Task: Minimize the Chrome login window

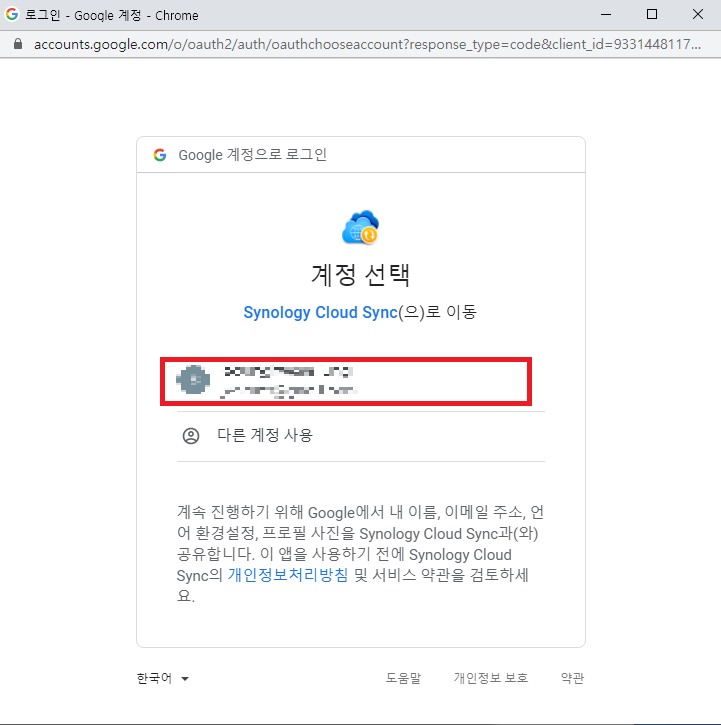Action: 606,15
